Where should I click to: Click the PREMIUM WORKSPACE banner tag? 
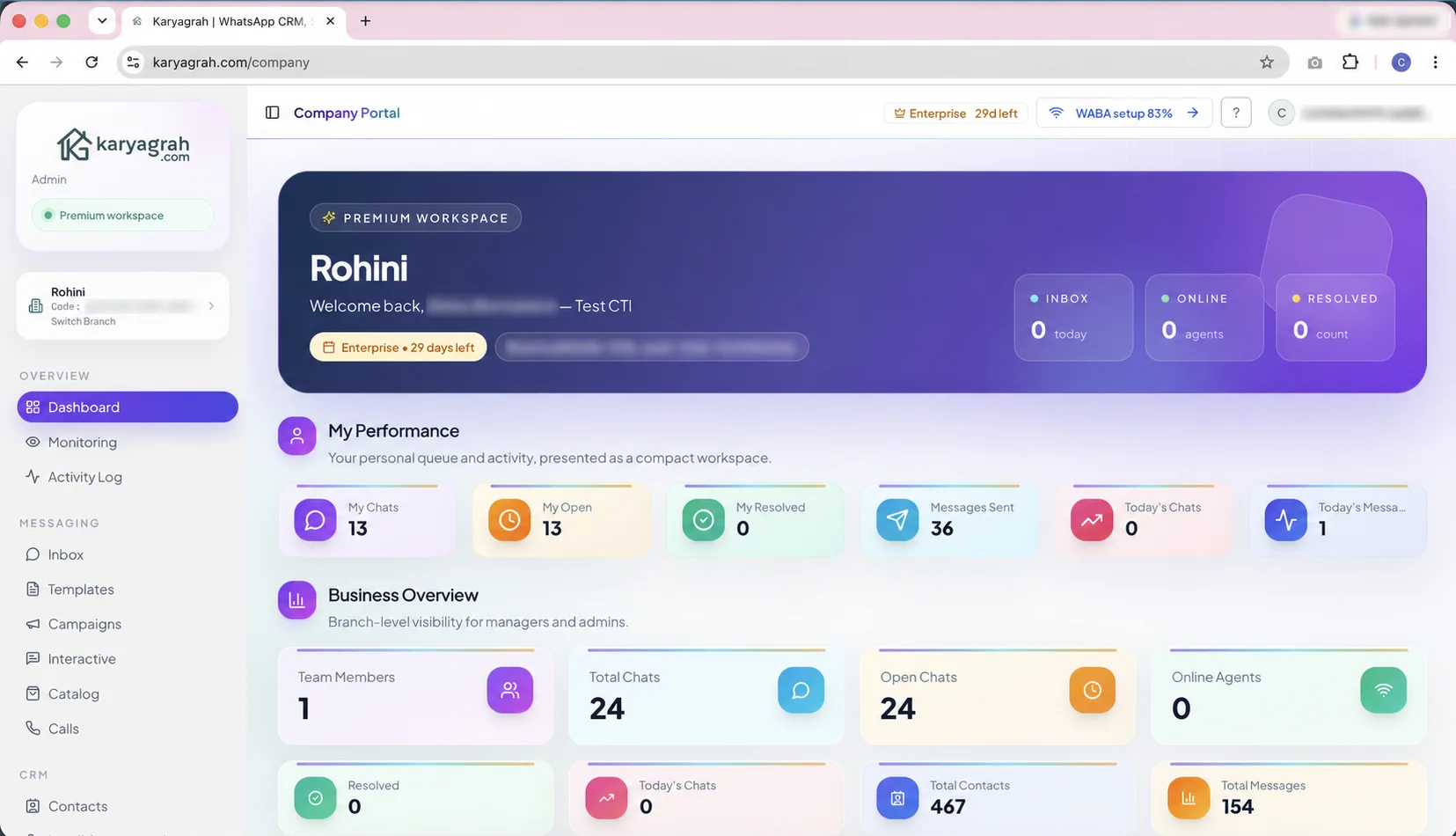415,217
